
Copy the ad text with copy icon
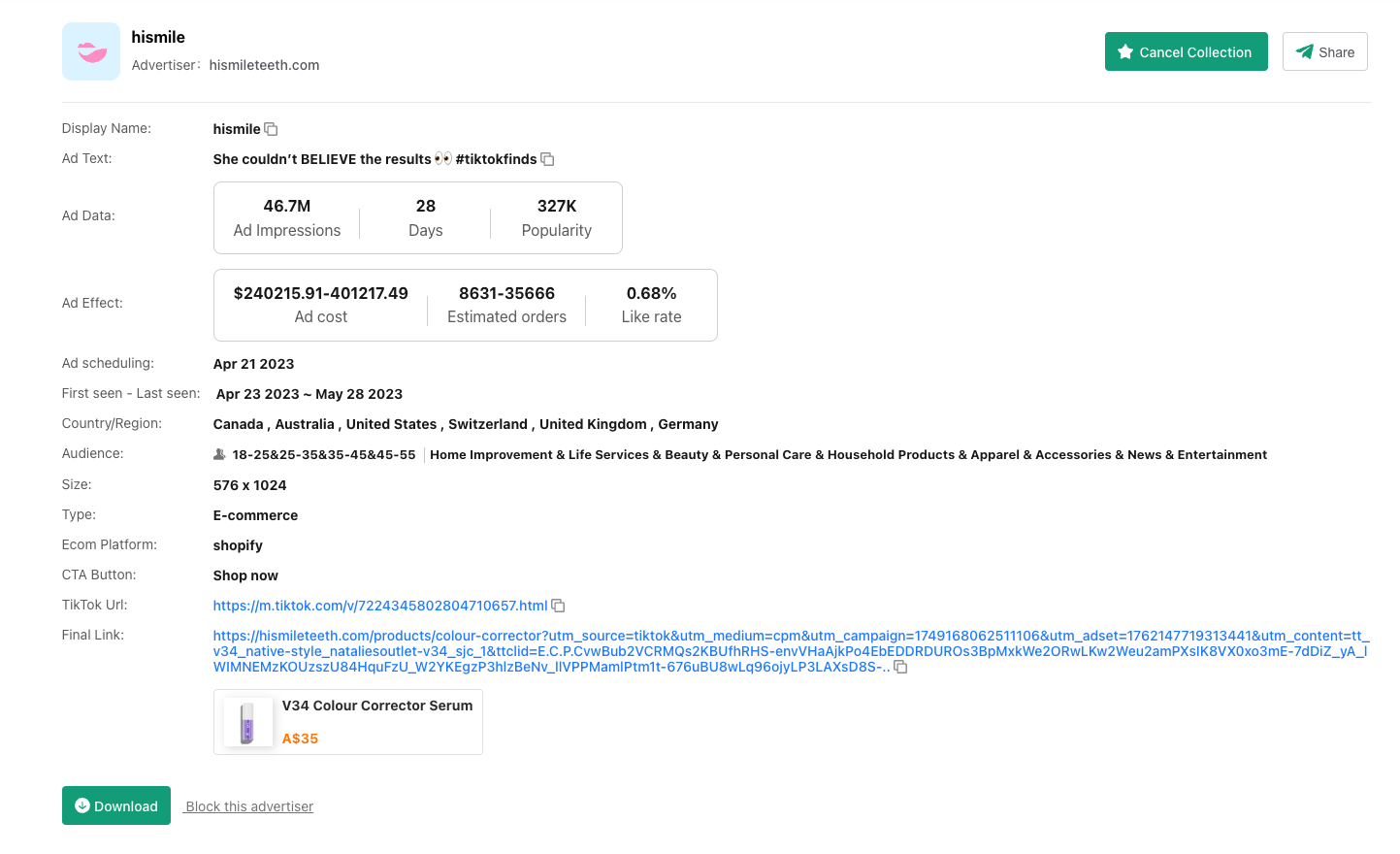pos(547,159)
